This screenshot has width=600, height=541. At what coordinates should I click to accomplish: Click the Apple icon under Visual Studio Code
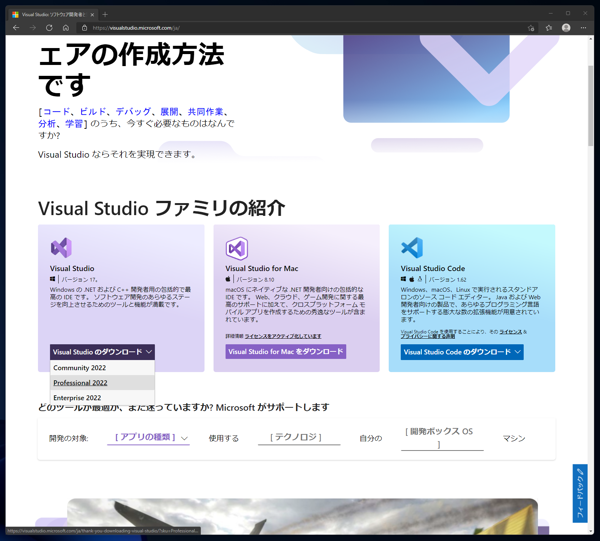[412, 279]
